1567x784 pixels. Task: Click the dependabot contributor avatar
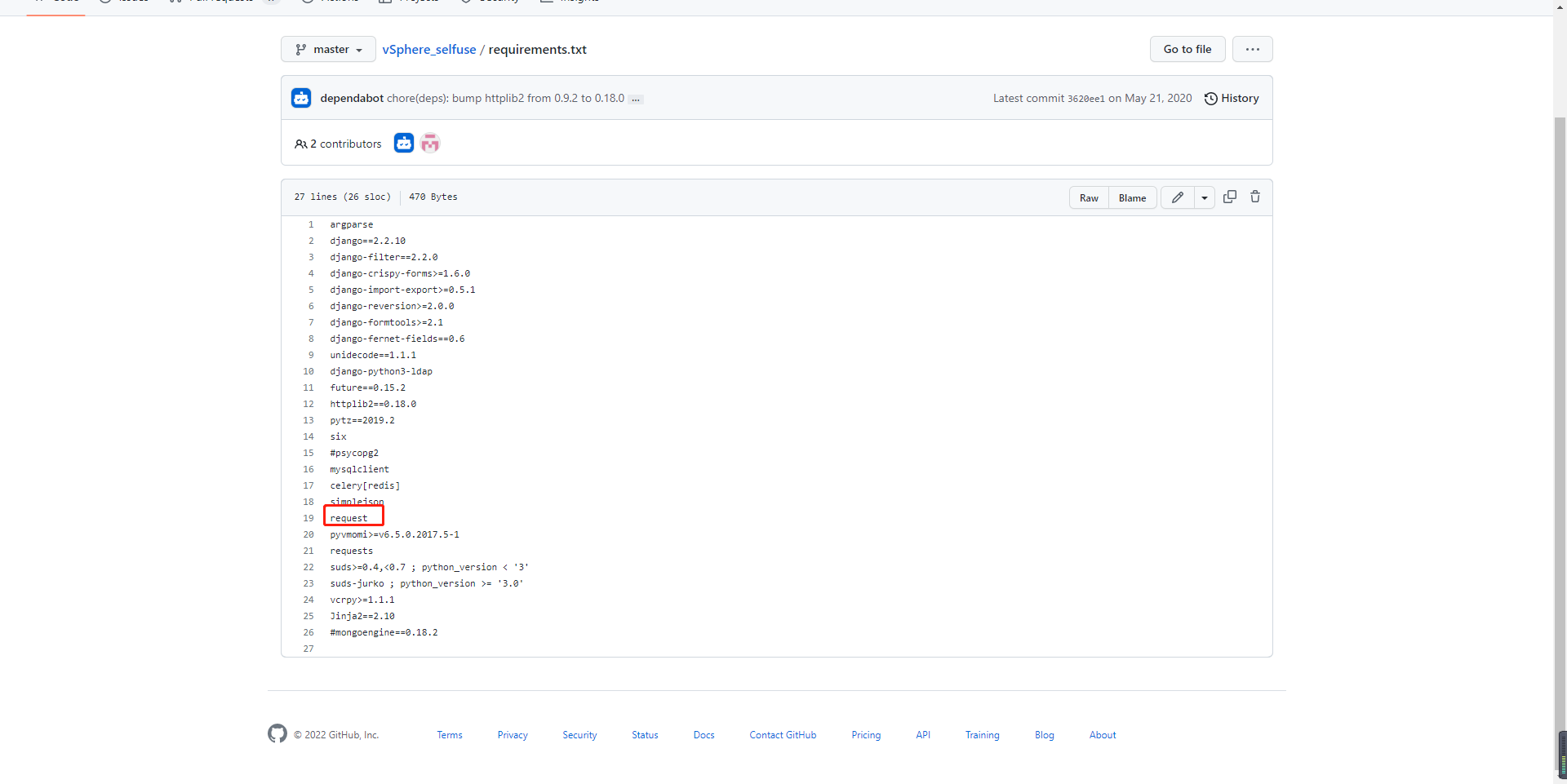pyautogui.click(x=404, y=143)
